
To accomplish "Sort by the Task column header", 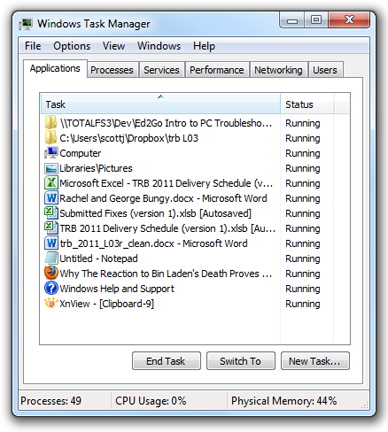I will pos(161,104).
